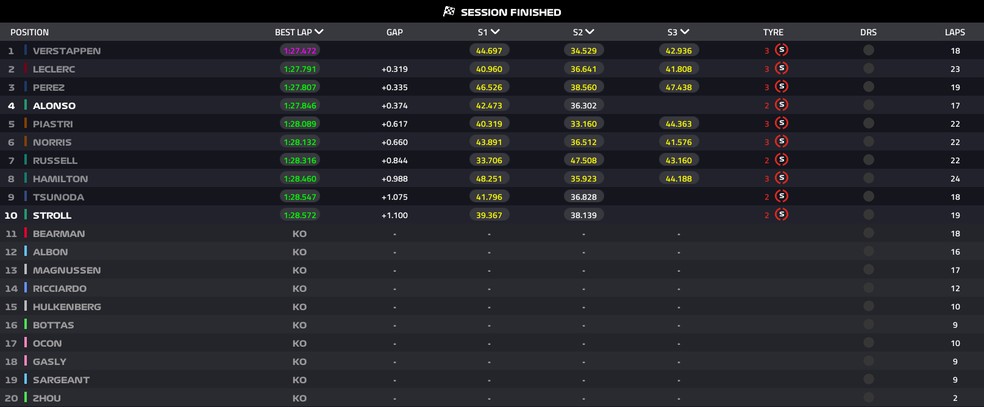Open the S3 sector column dropdown

(x=685, y=32)
